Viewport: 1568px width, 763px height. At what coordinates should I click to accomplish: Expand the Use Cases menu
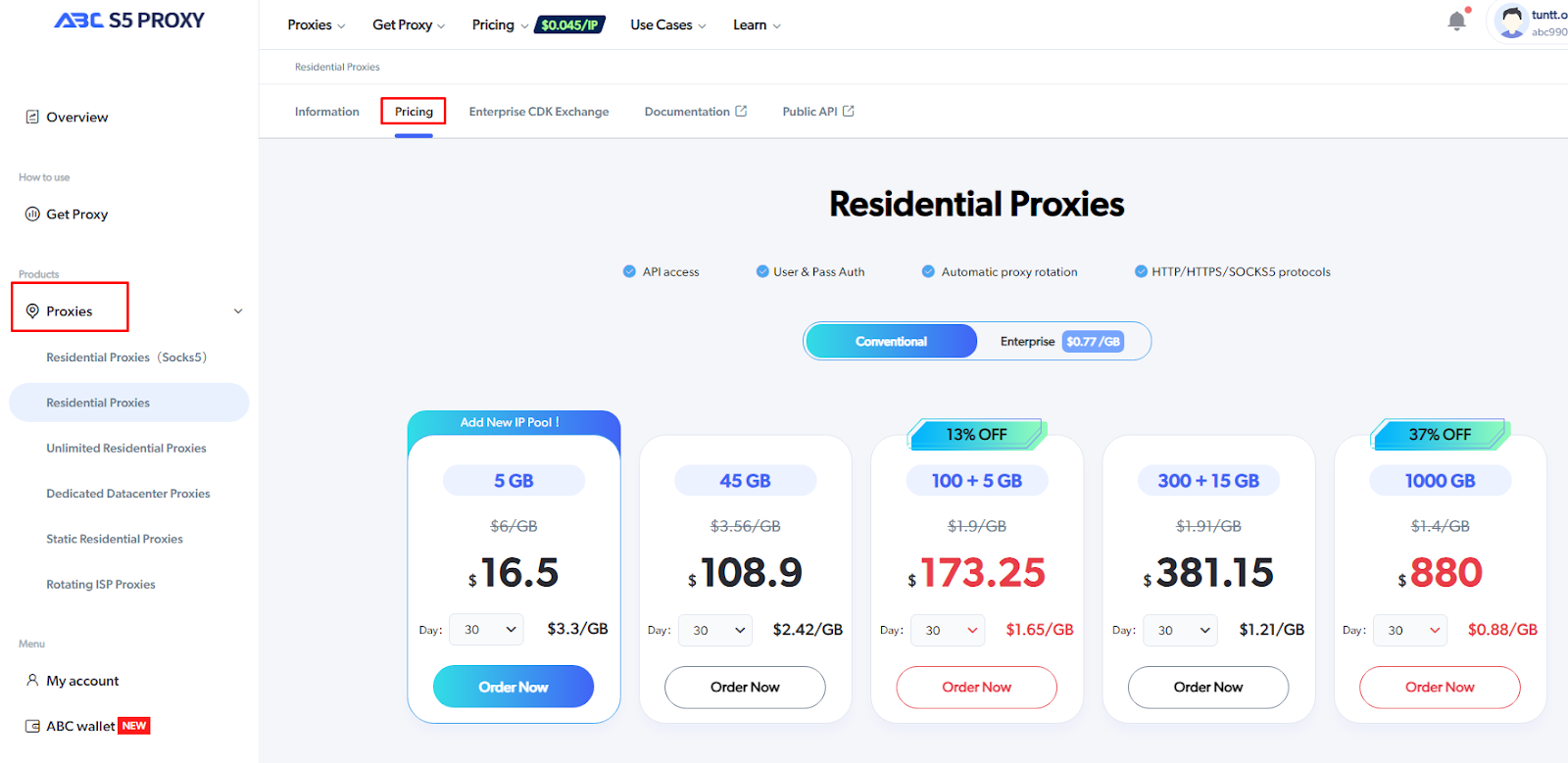pos(668,24)
